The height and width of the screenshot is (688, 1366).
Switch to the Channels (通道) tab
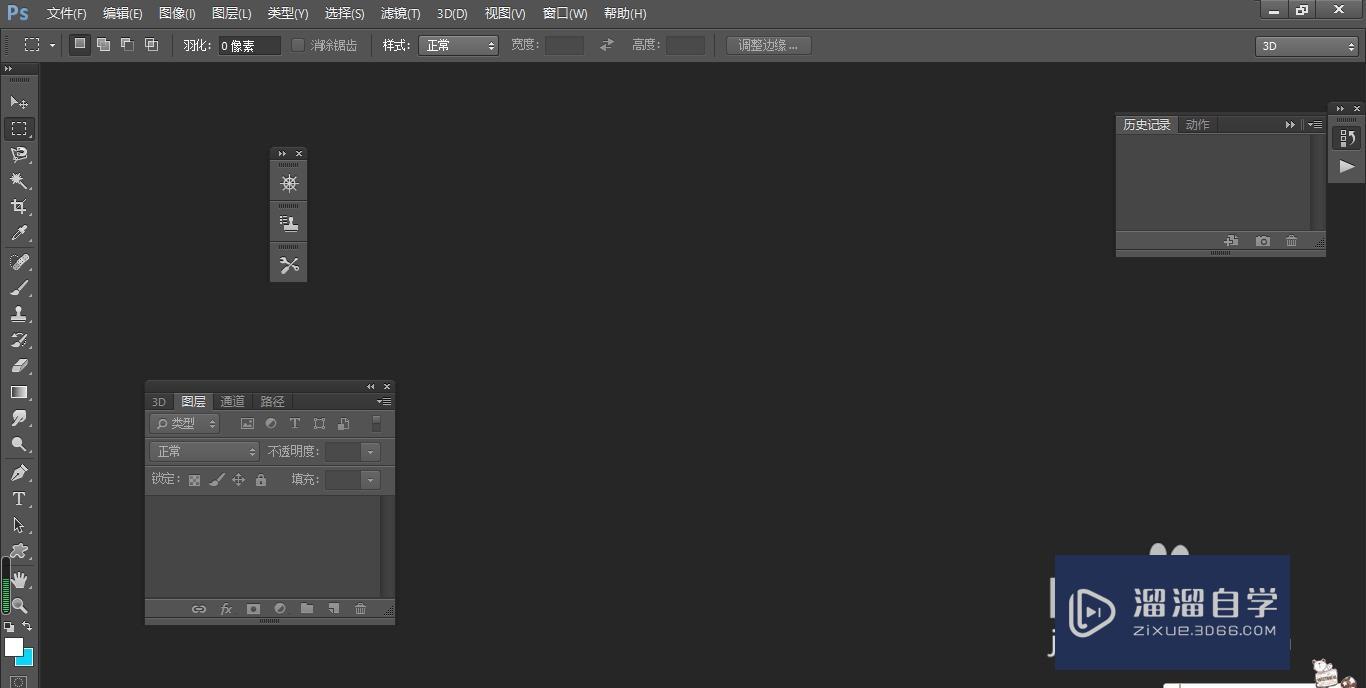232,401
